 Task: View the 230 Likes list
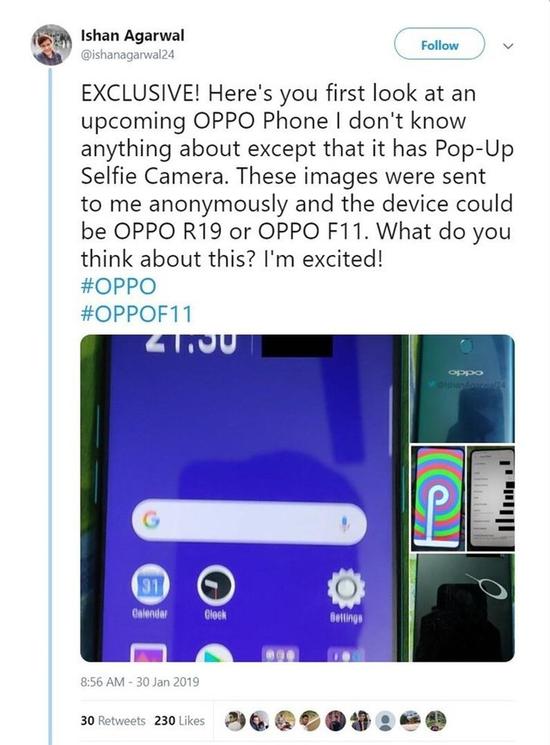(x=180, y=721)
